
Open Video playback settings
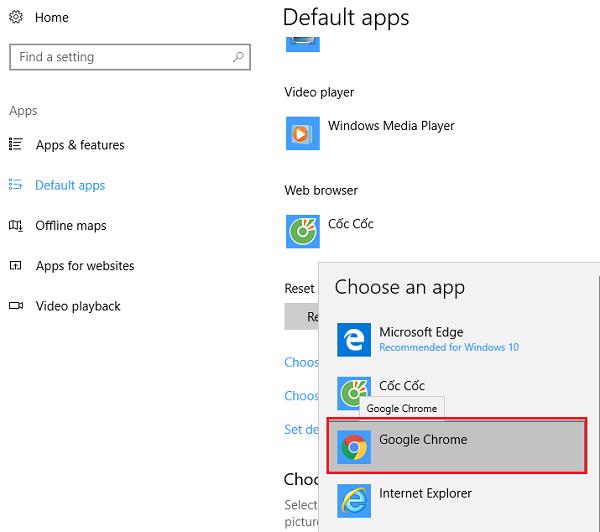coord(78,306)
